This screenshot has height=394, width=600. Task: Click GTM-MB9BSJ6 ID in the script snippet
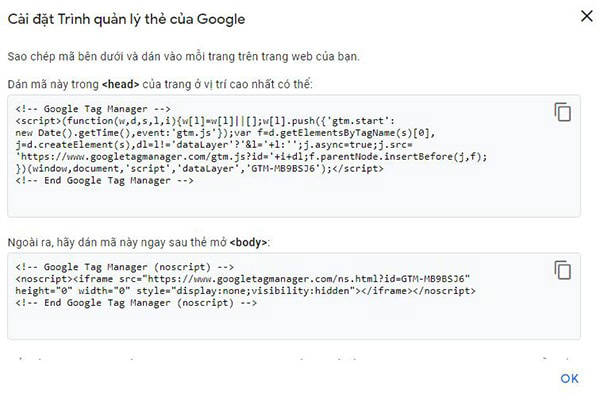[x=285, y=169]
